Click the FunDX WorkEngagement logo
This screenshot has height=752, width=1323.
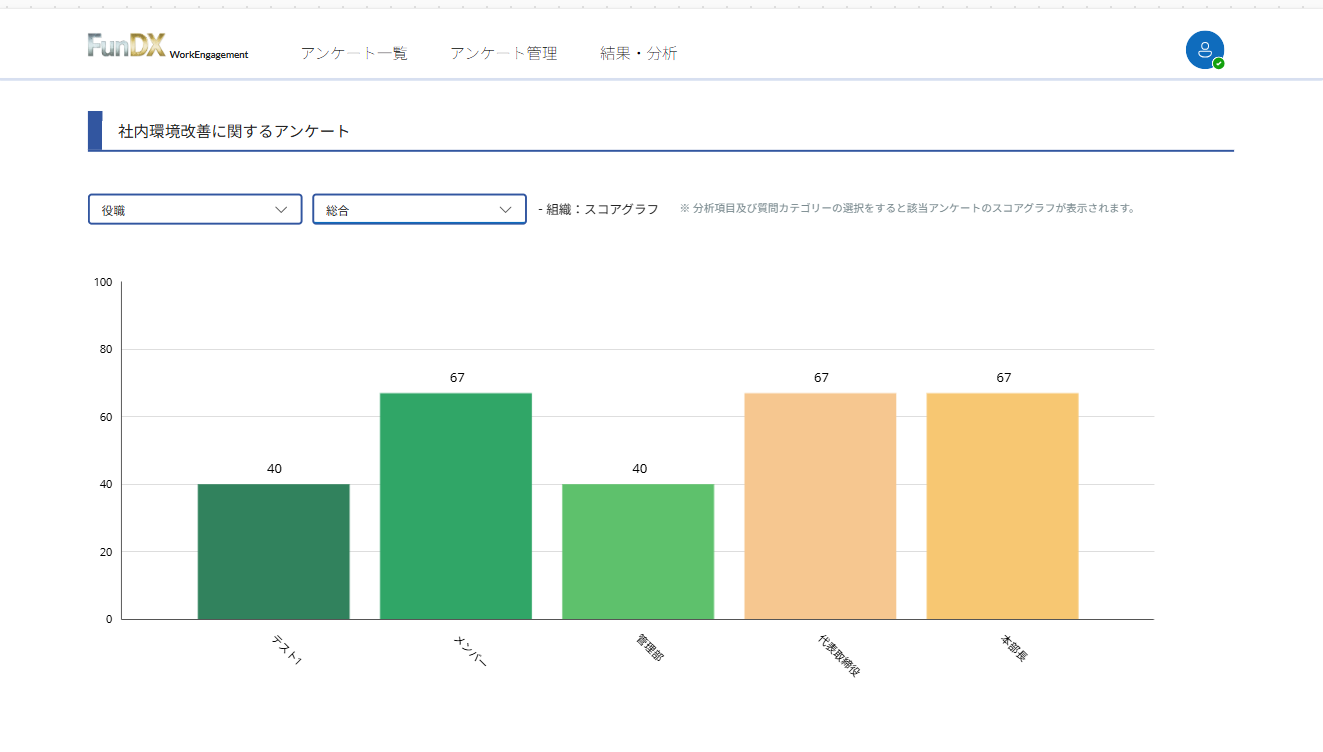pyautogui.click(x=167, y=47)
